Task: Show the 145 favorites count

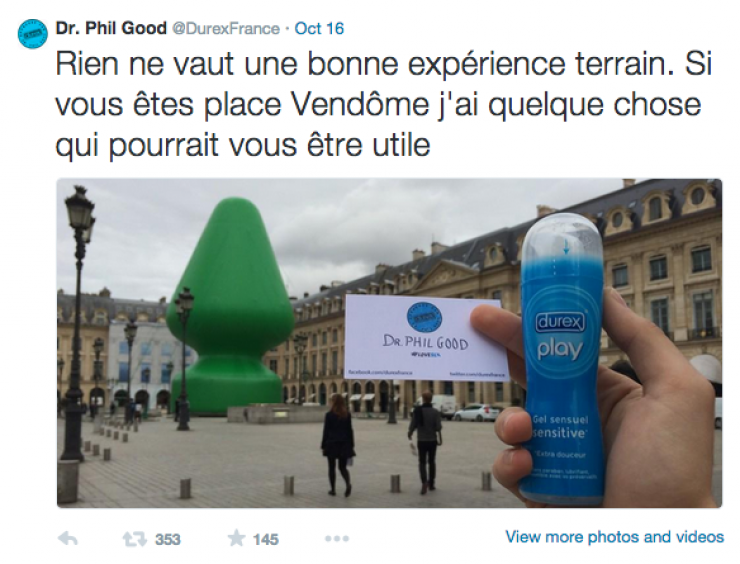Action: click(x=266, y=539)
